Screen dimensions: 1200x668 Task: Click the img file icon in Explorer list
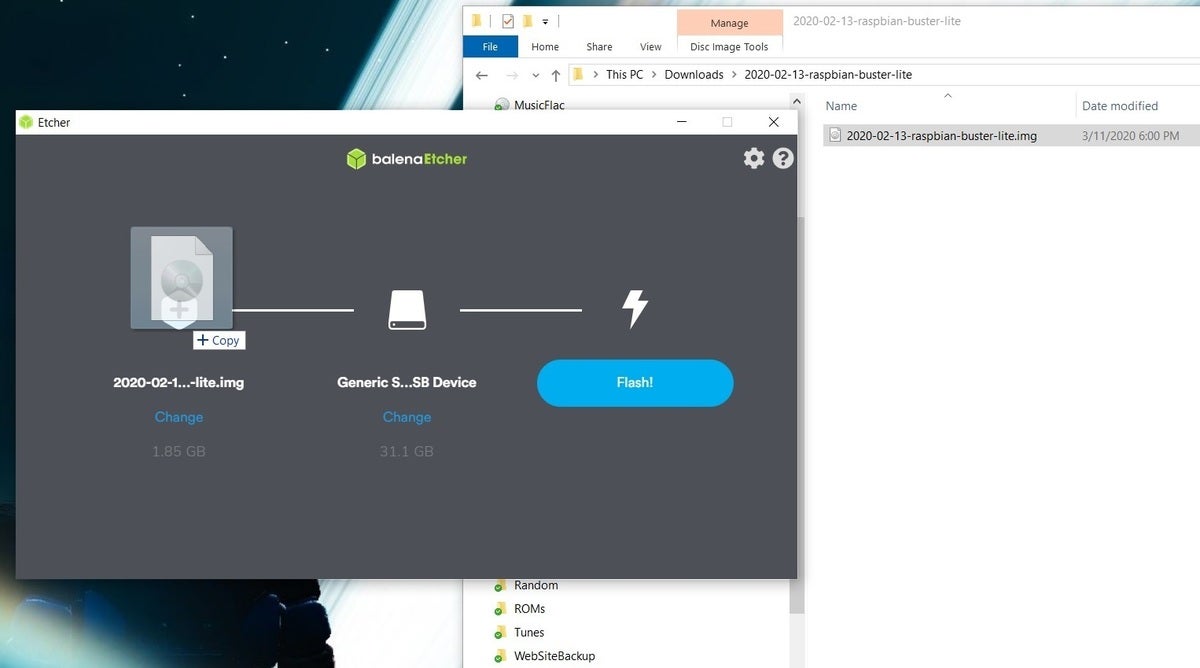coord(836,135)
